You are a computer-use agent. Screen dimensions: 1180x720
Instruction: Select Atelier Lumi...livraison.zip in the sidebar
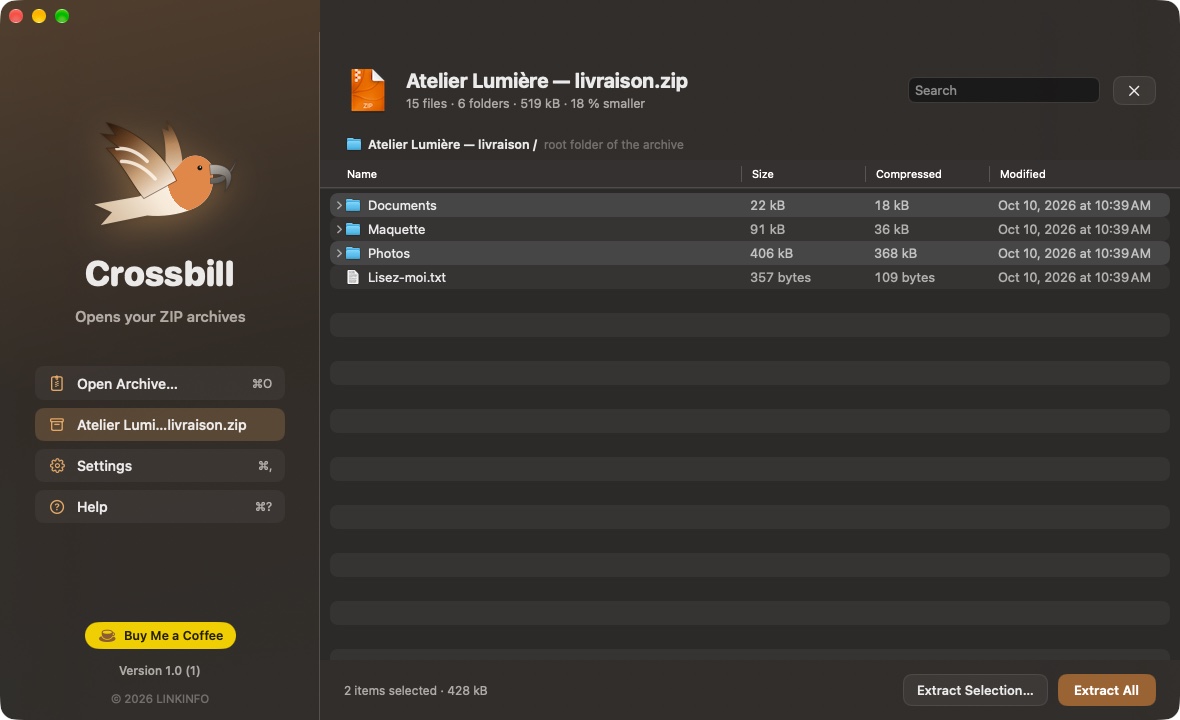(x=160, y=425)
